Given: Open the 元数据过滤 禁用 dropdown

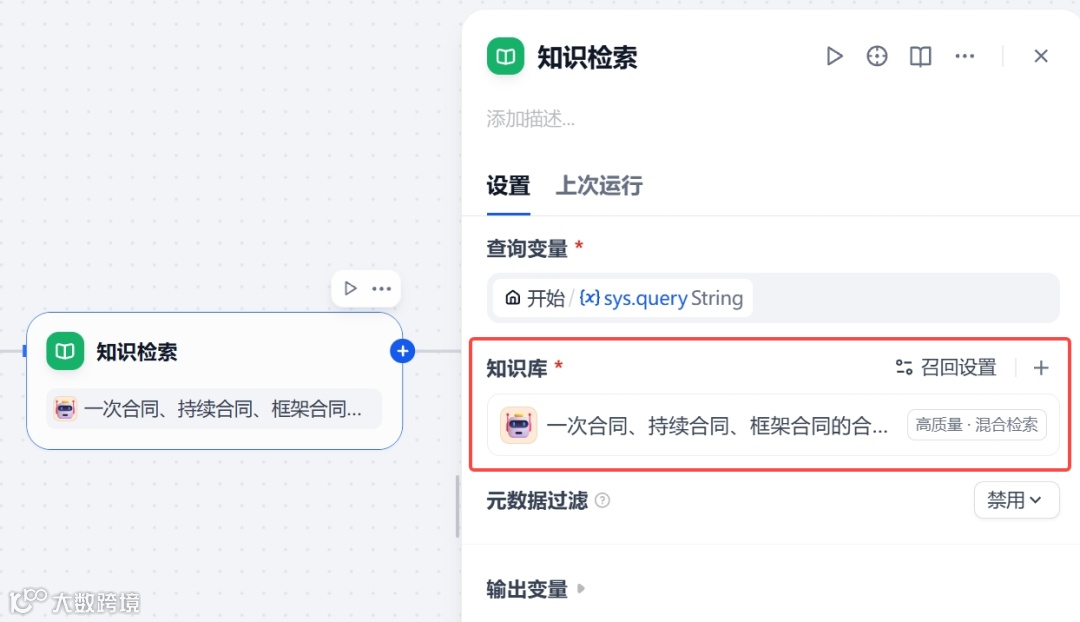Looking at the screenshot, I should pos(1016,500).
